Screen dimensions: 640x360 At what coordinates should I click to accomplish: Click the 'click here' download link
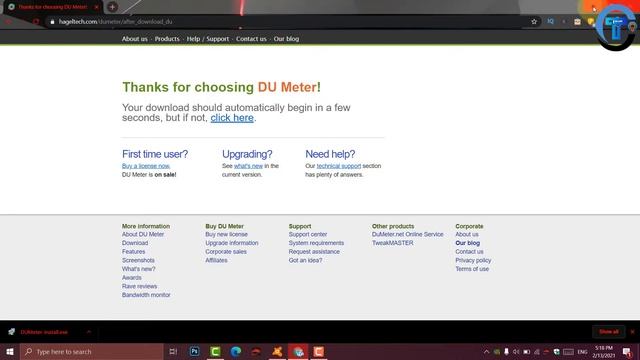point(232,118)
